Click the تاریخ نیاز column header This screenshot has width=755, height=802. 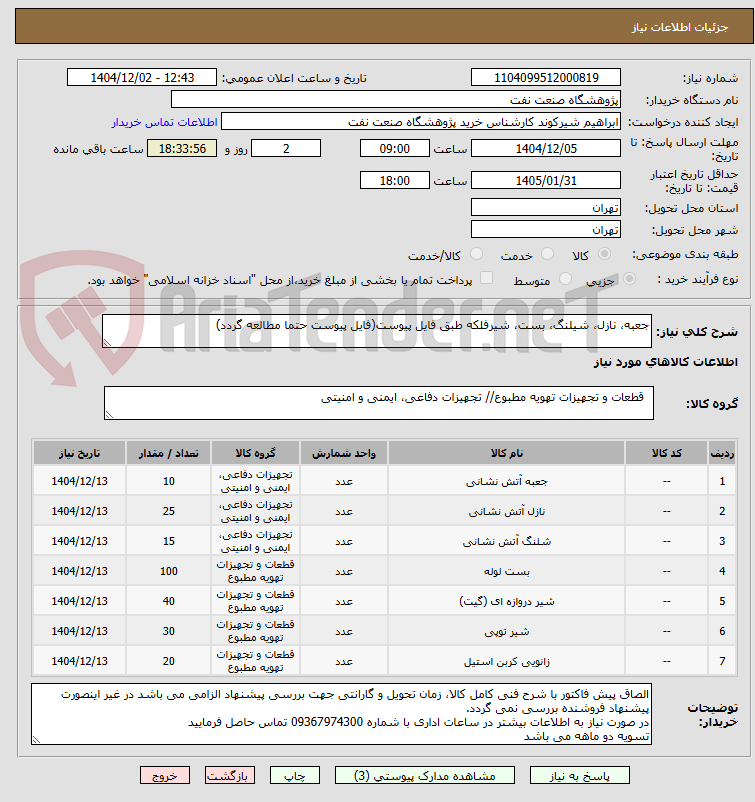79,453
